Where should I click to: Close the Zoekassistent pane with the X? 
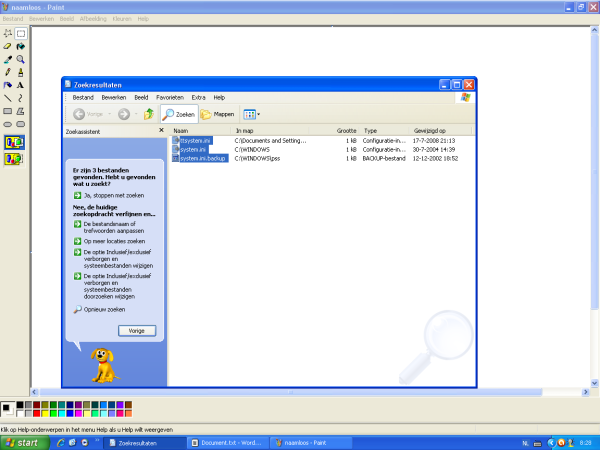click(x=161, y=130)
